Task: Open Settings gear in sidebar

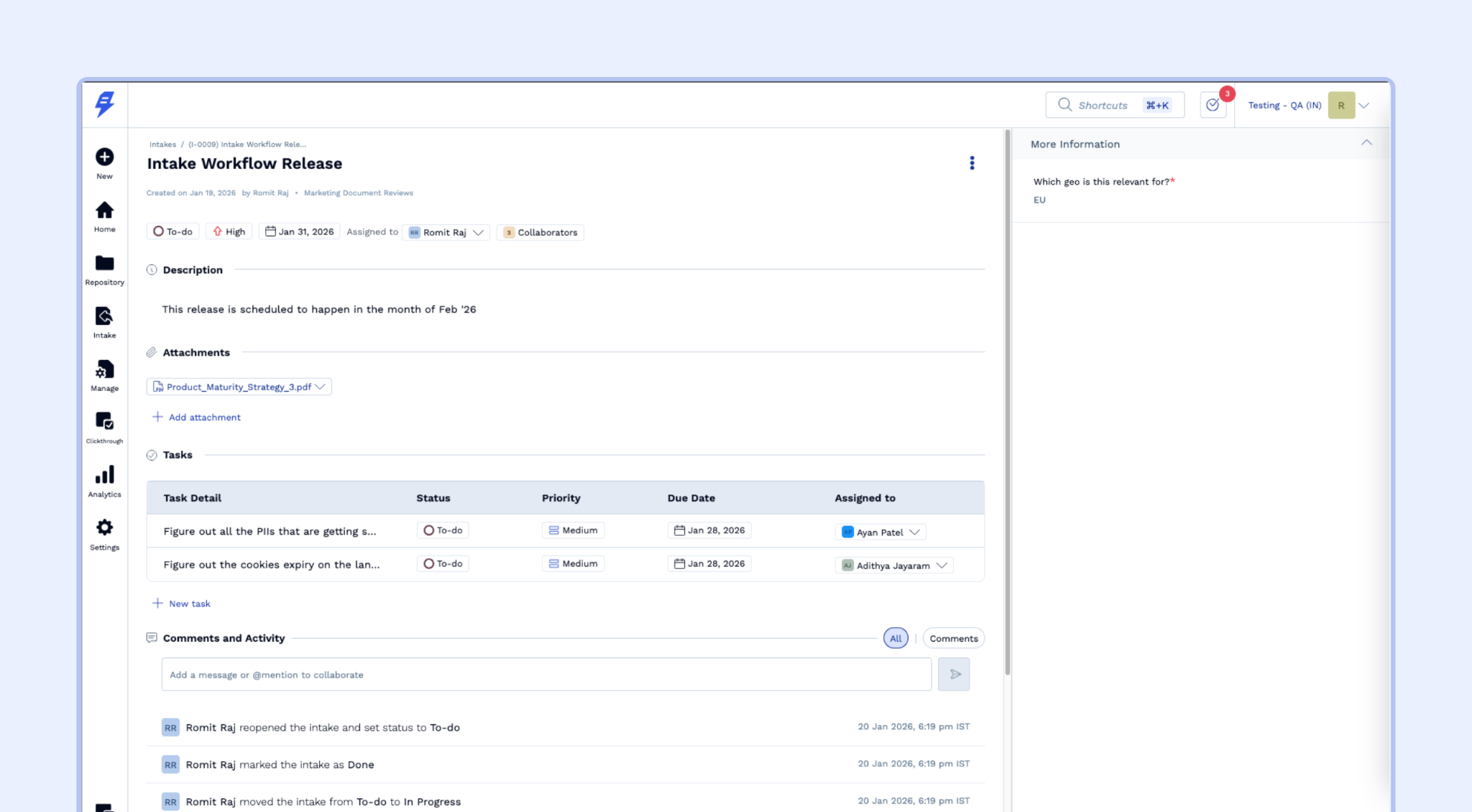Action: coord(104,528)
